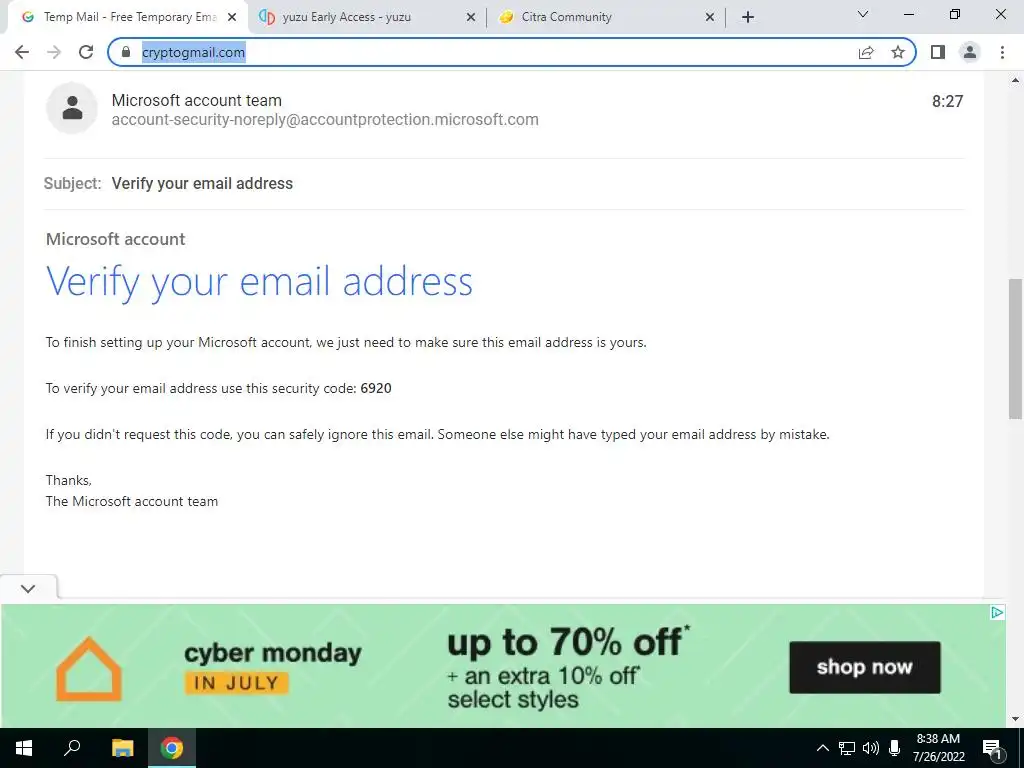
Task: Toggle the taskbar volume speaker icon
Action: pyautogui.click(x=871, y=748)
